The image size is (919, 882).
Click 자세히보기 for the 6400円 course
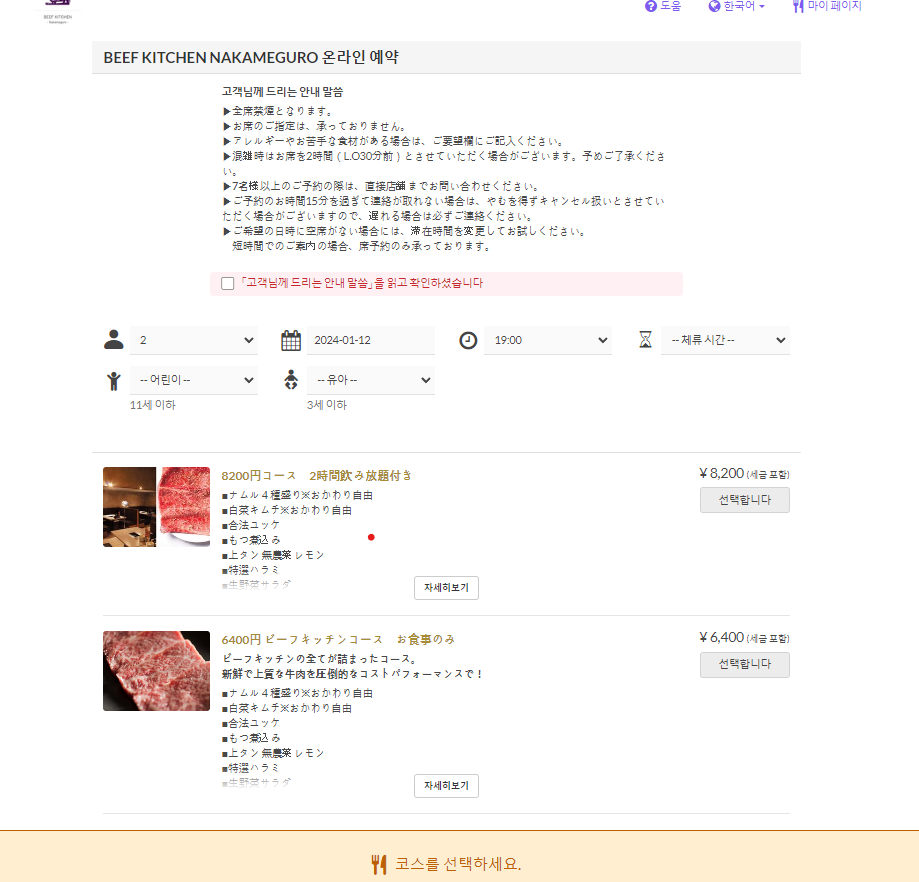tap(447, 786)
